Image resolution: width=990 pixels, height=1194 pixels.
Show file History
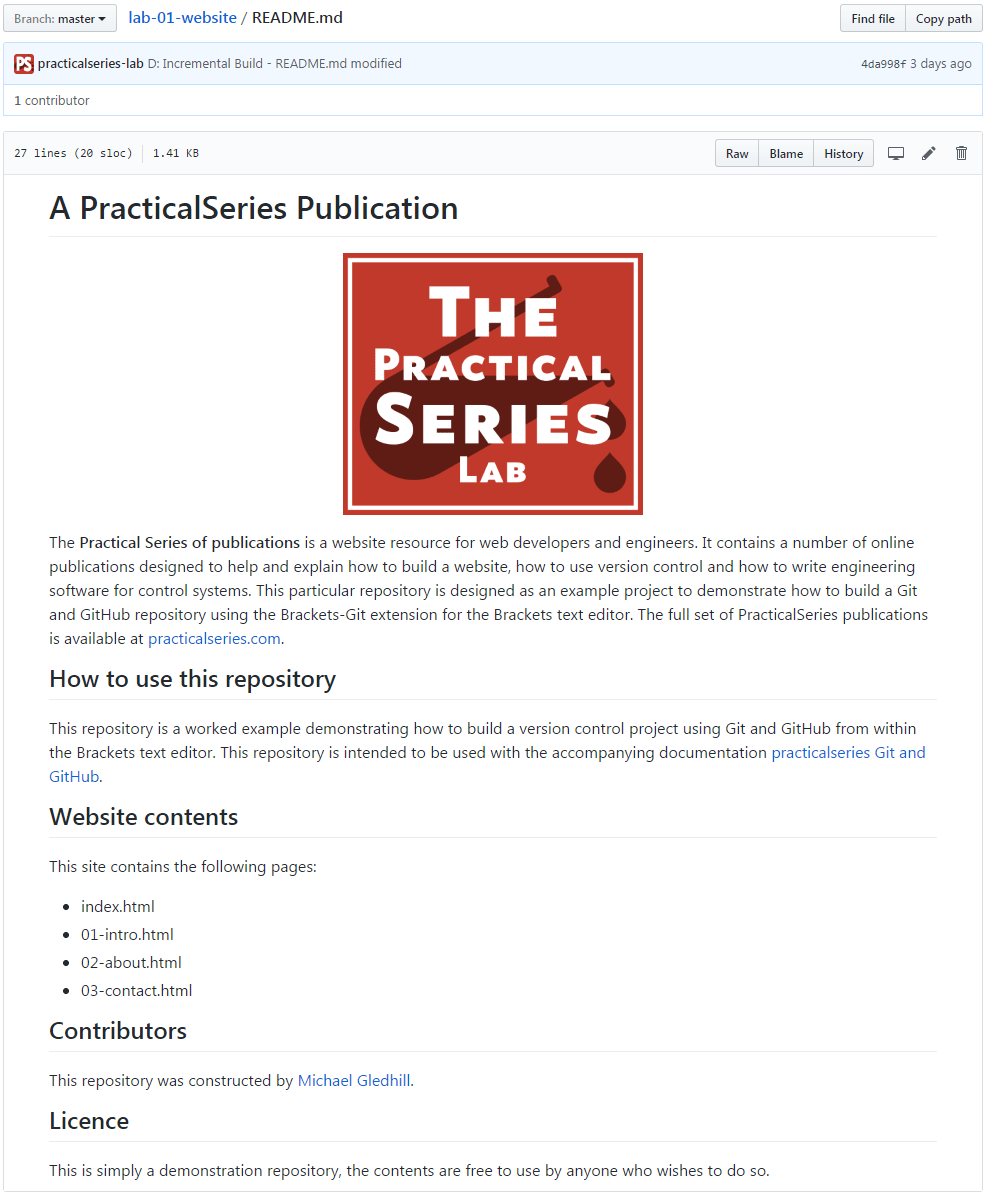click(x=843, y=153)
